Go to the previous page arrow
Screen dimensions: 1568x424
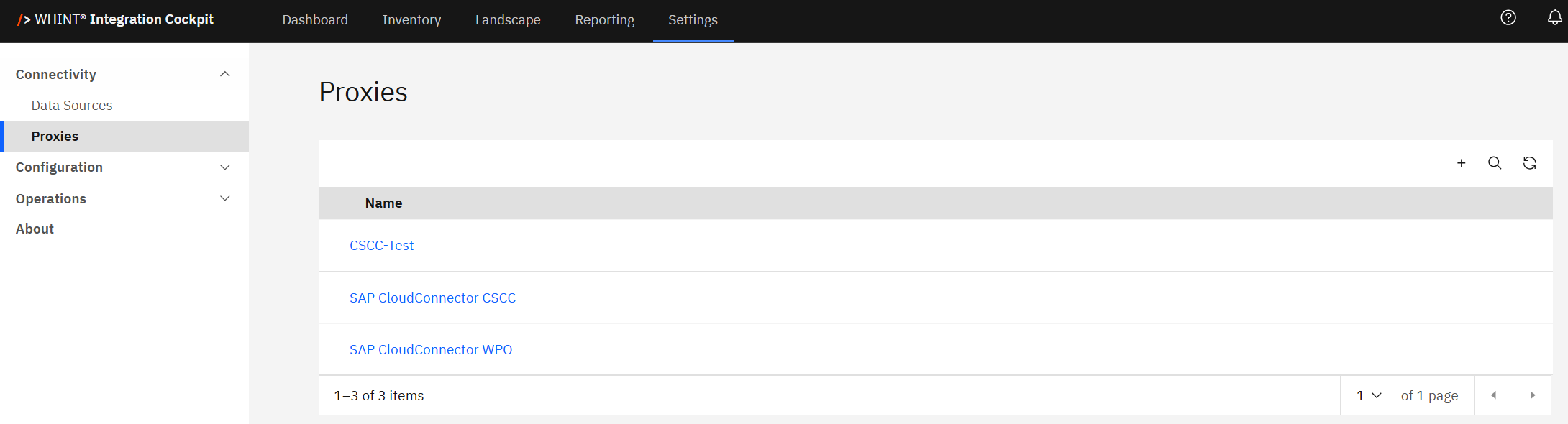[1493, 395]
